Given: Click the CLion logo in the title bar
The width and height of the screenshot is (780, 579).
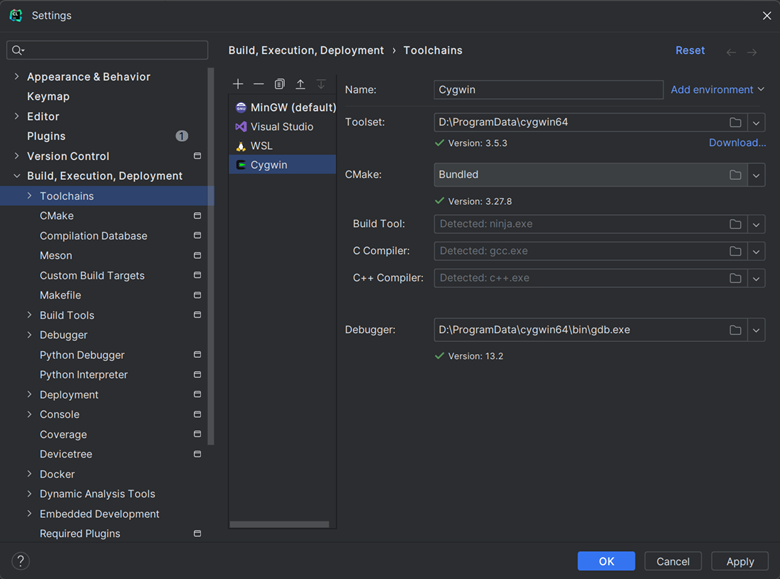Looking at the screenshot, I should point(16,15).
